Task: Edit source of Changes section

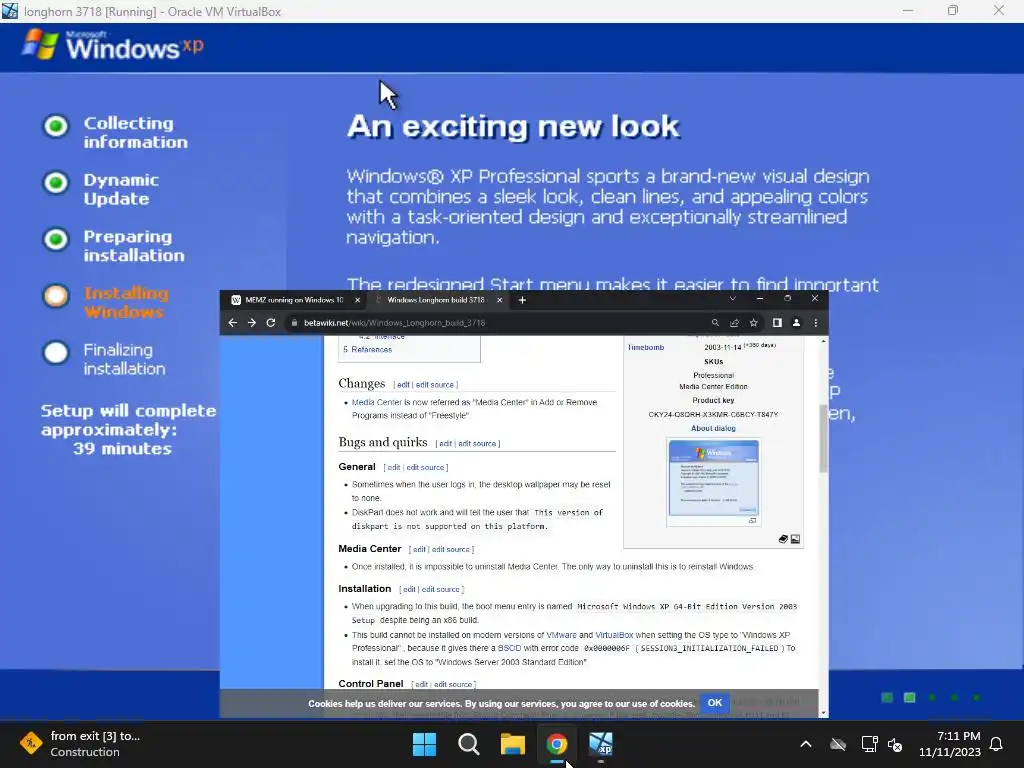Action: tap(434, 385)
